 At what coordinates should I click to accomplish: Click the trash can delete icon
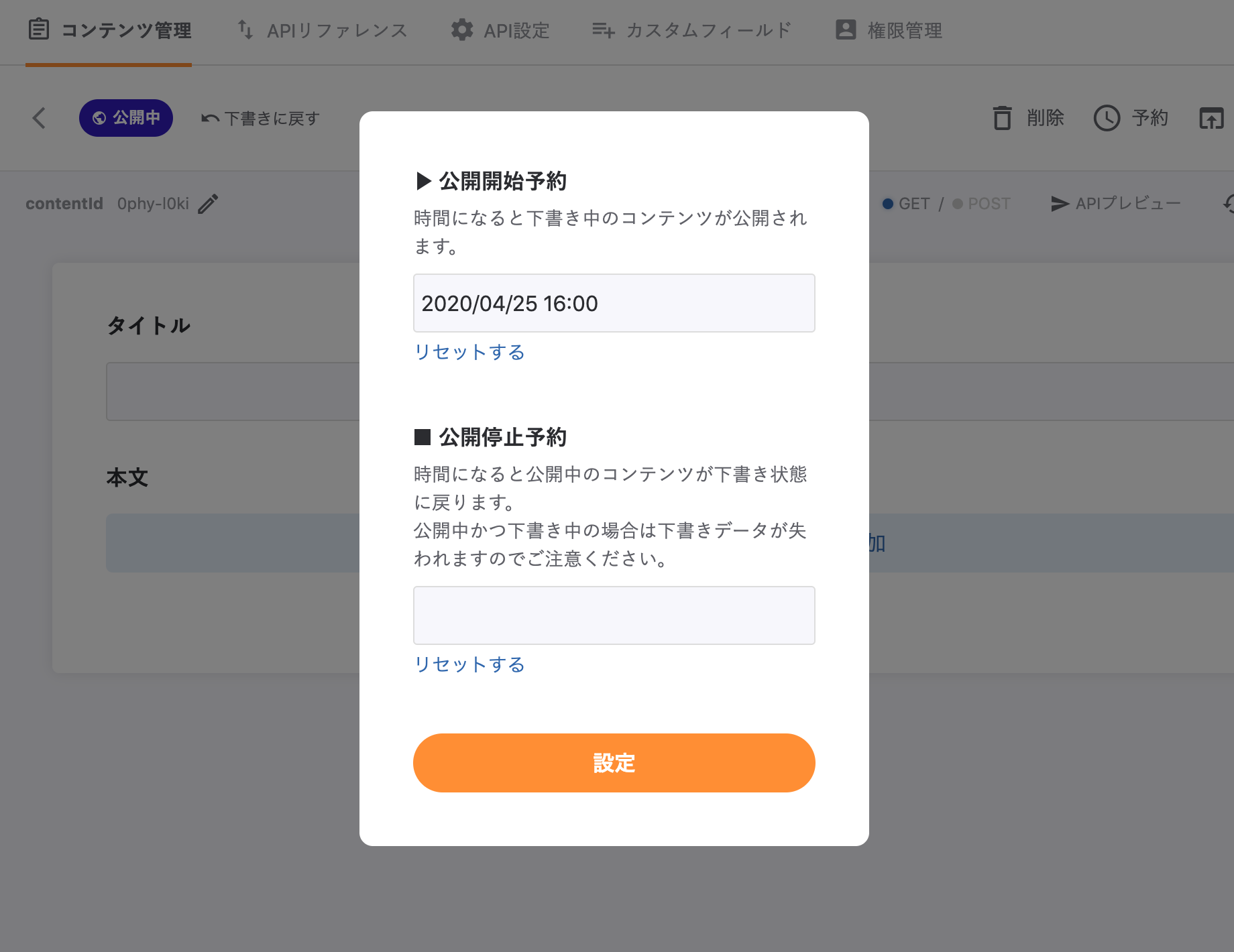[x=1002, y=118]
